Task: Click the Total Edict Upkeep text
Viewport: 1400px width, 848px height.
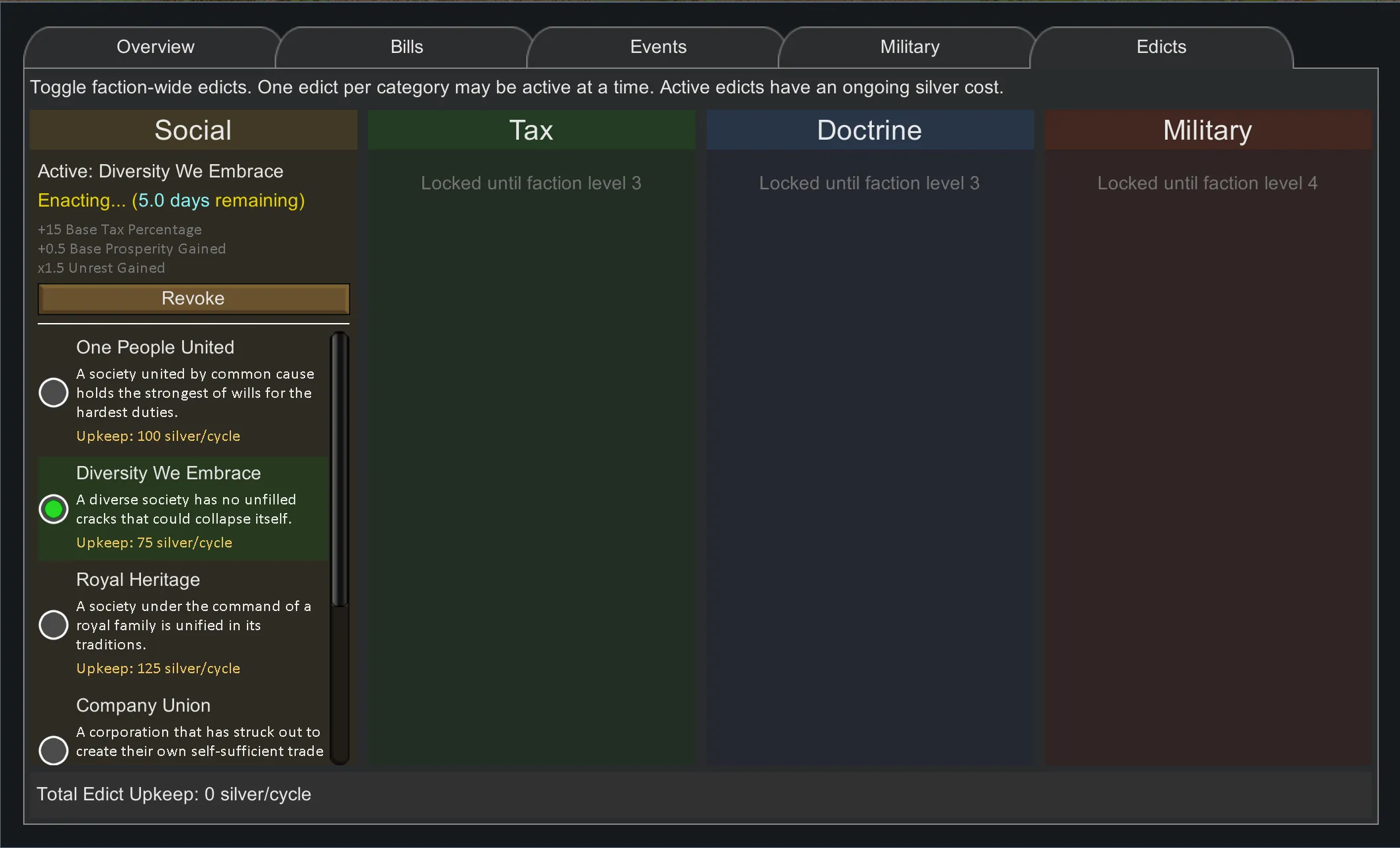Action: [x=173, y=794]
